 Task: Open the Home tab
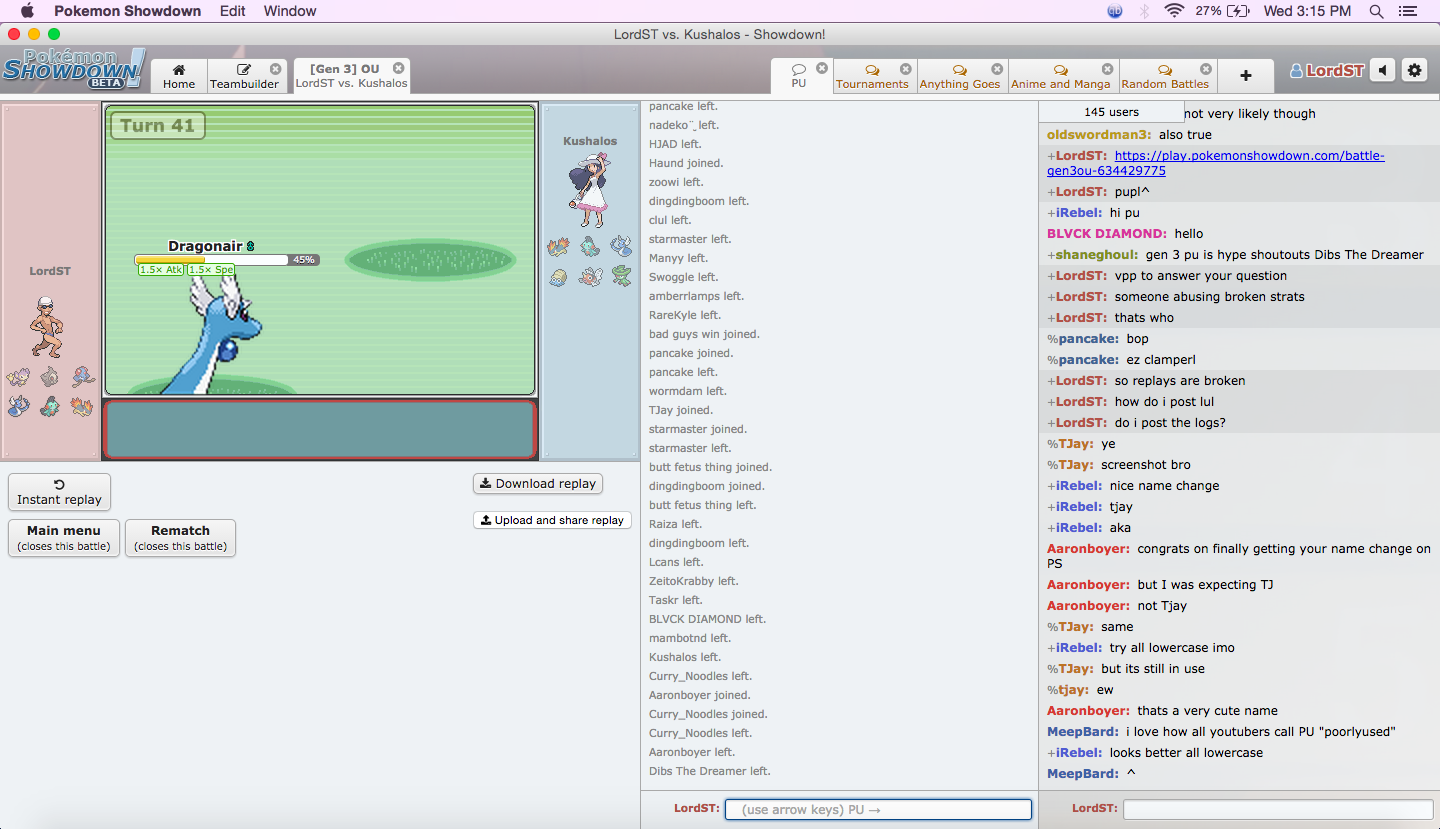179,76
